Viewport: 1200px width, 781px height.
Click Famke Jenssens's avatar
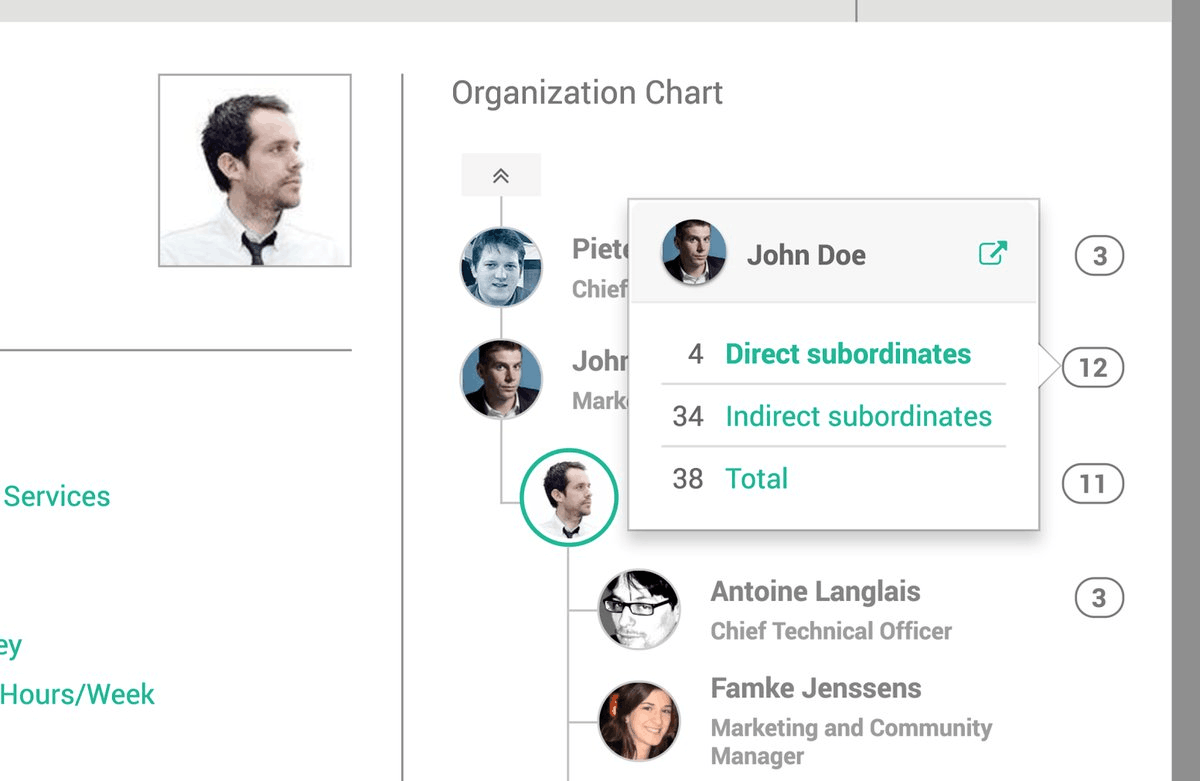(639, 721)
